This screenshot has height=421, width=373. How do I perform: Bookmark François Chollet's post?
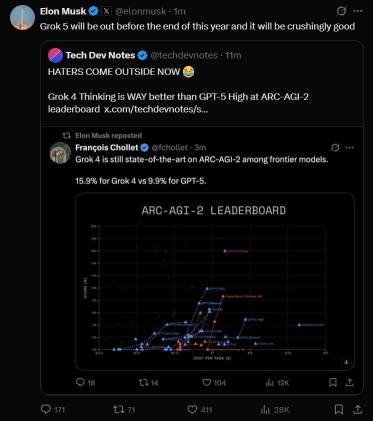click(333, 382)
